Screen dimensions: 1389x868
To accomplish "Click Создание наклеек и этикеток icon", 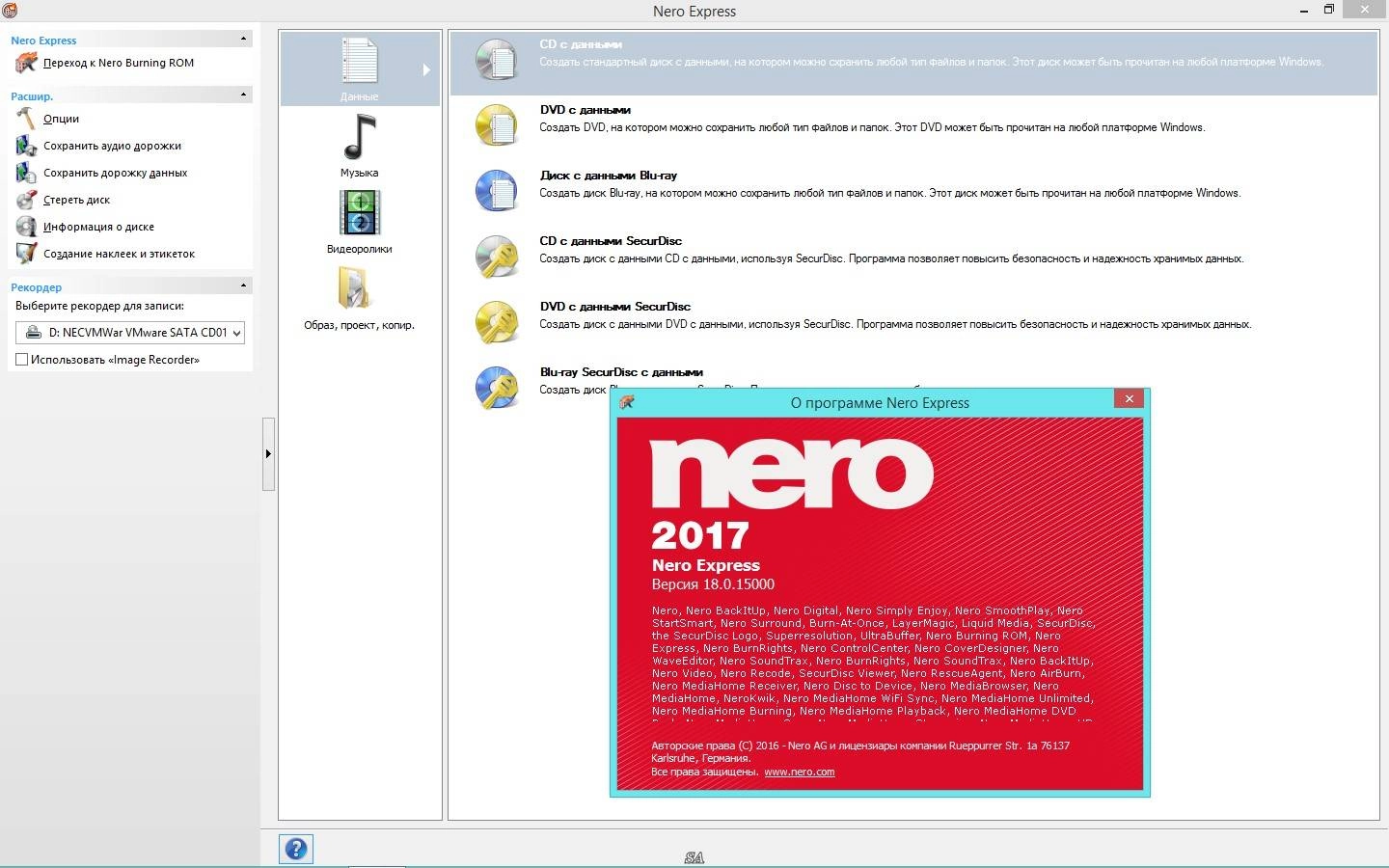I will [x=26, y=254].
